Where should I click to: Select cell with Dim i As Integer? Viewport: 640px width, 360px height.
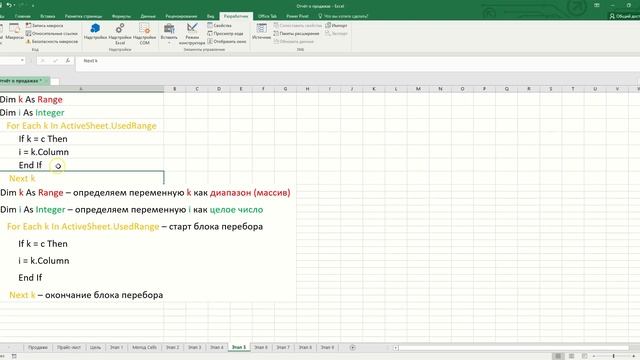(82, 112)
